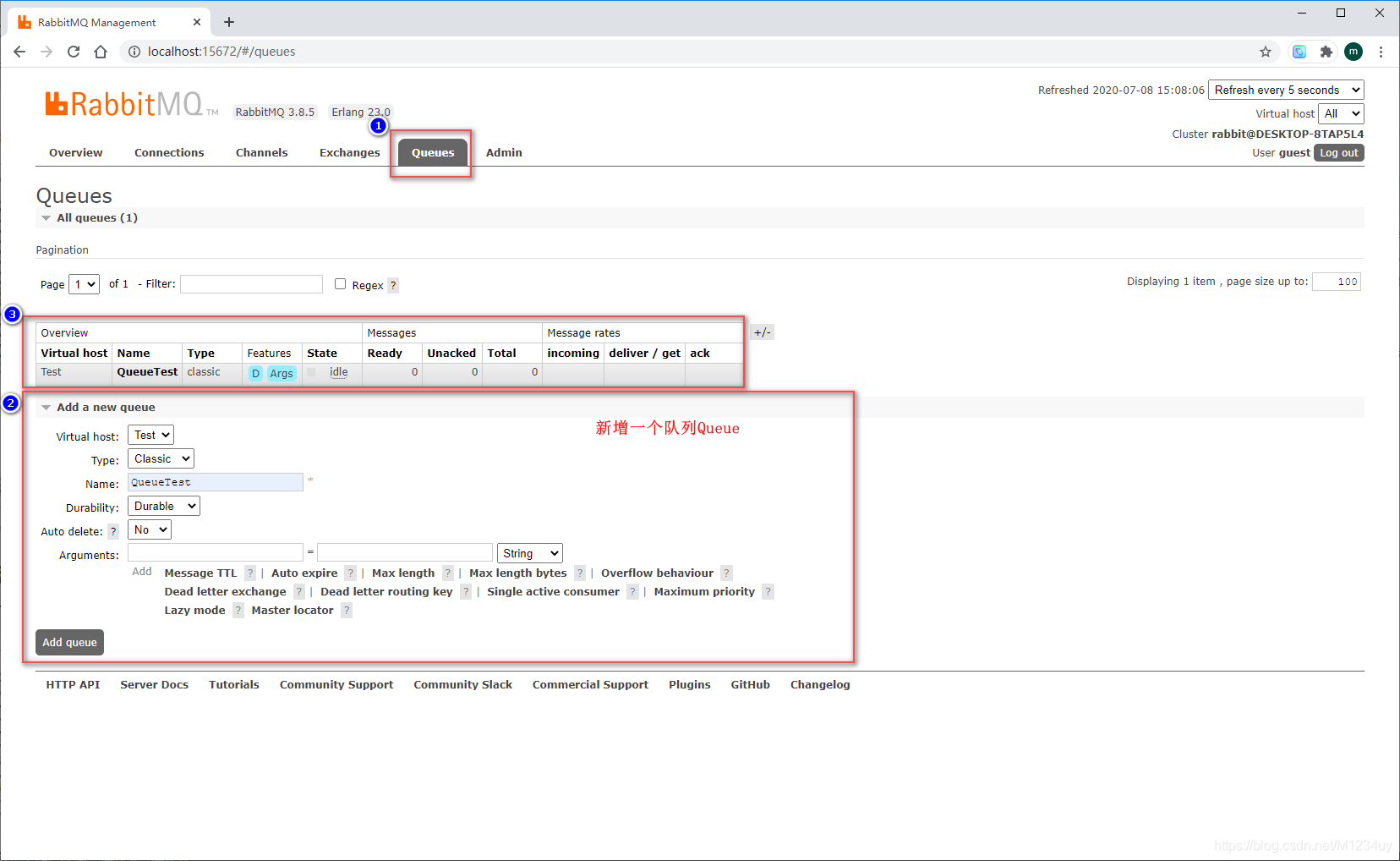
Task: Open the browser profile avatar
Action: tap(1354, 52)
